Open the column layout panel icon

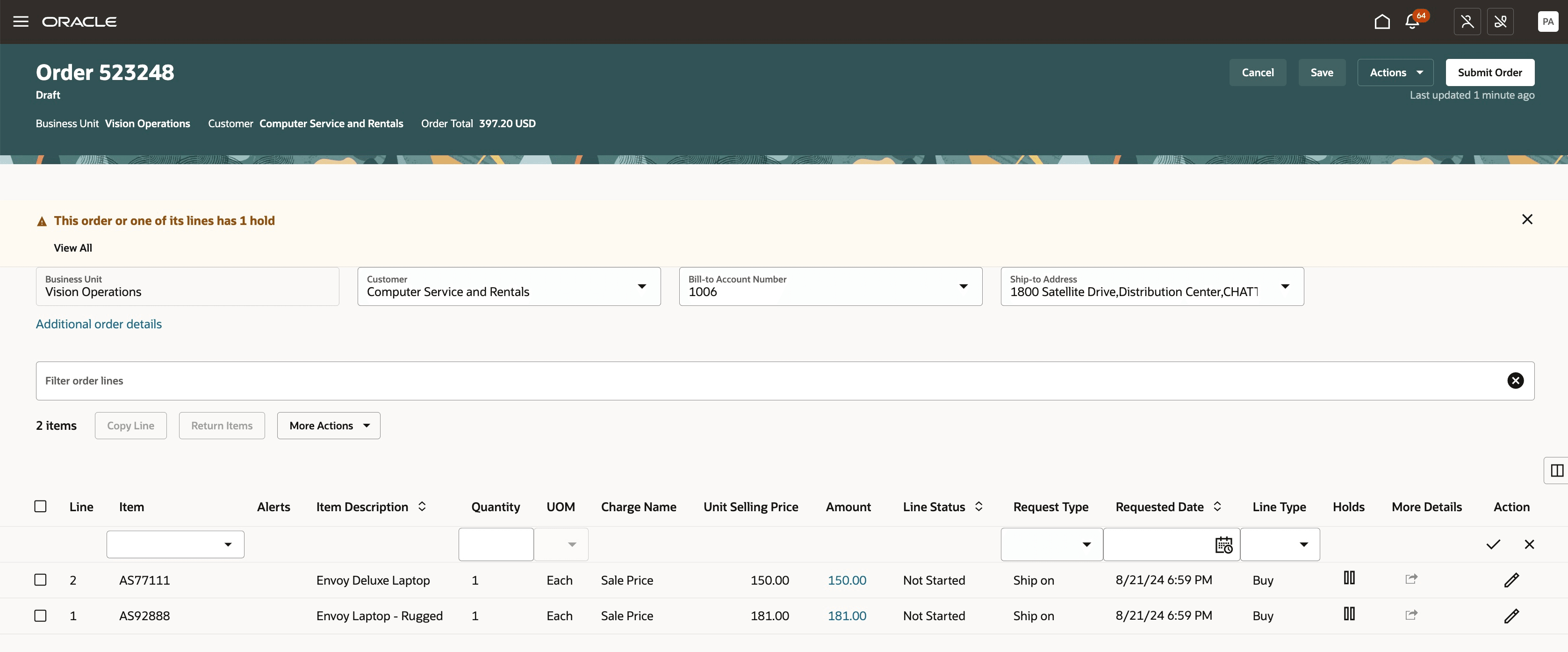(x=1557, y=471)
